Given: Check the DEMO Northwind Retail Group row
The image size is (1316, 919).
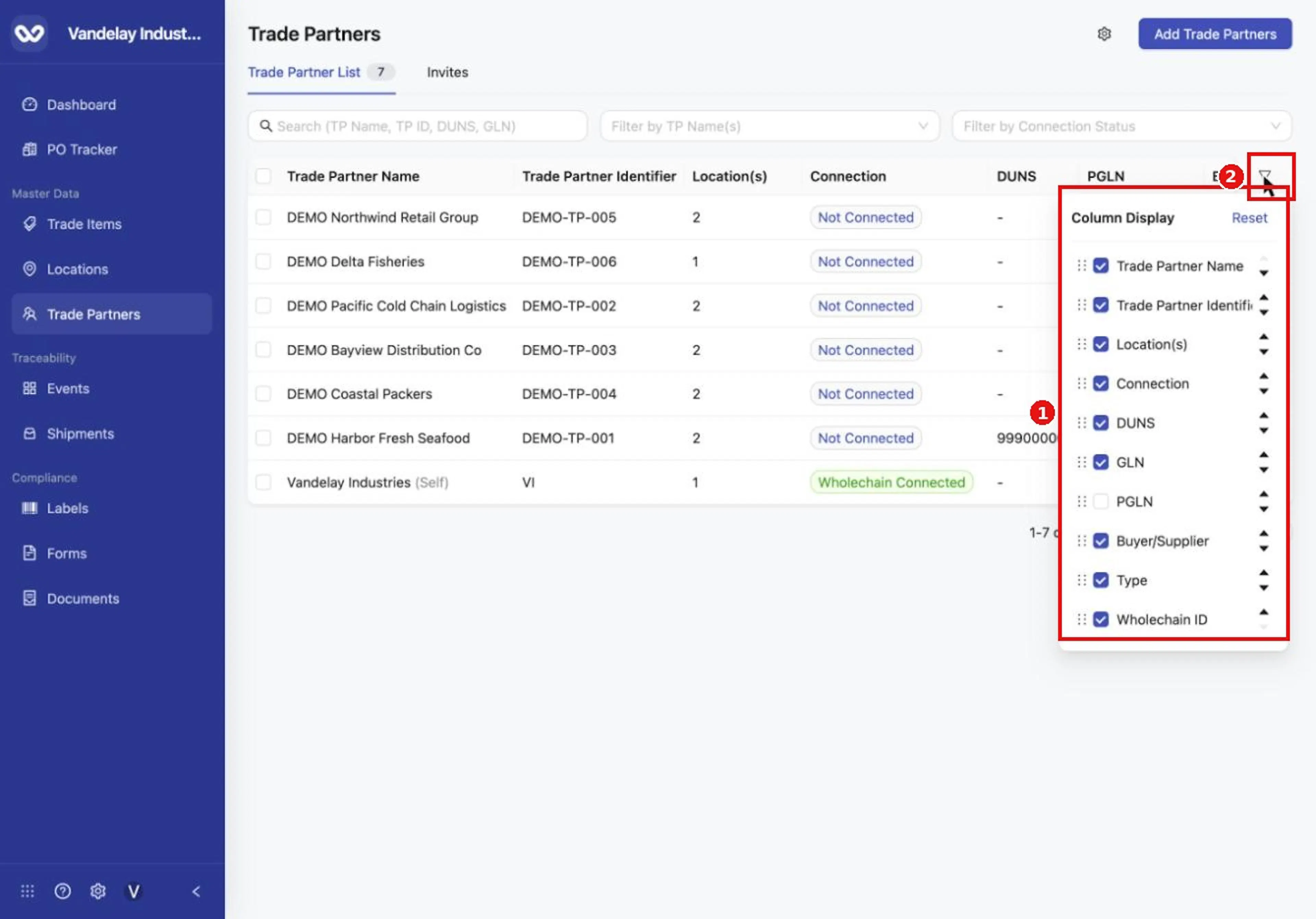Looking at the screenshot, I should [x=263, y=217].
